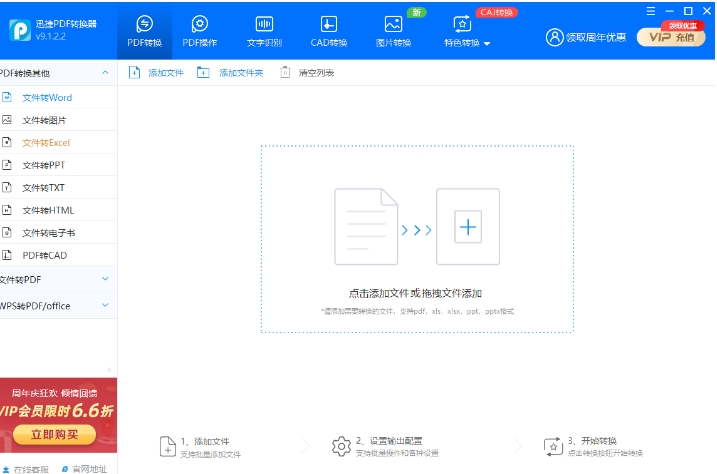Click the CAD file icon in sidebar
The height and width of the screenshot is (474, 717).
click(7, 255)
